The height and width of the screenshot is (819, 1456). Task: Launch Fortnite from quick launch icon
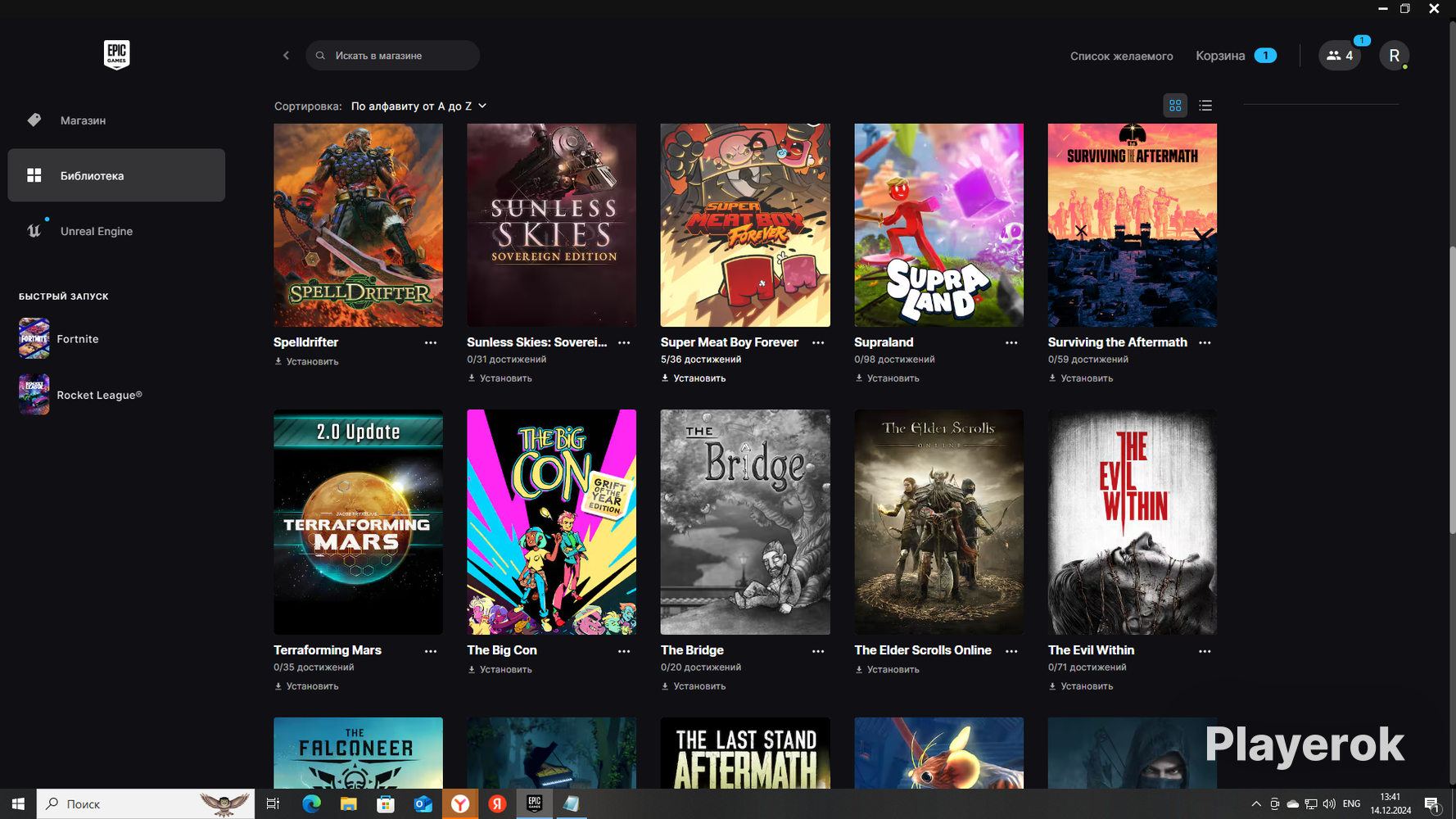pos(34,338)
